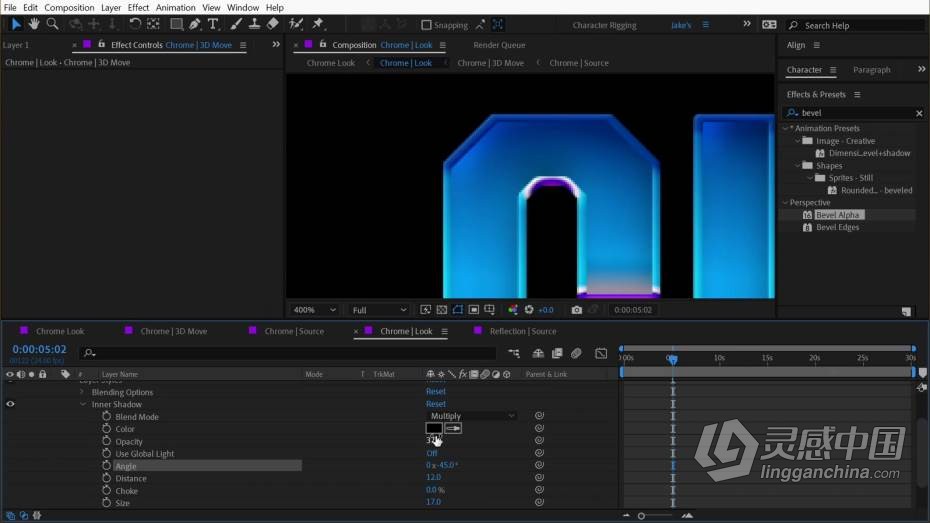Clear the bevel search field
930x523 pixels.
click(x=919, y=113)
